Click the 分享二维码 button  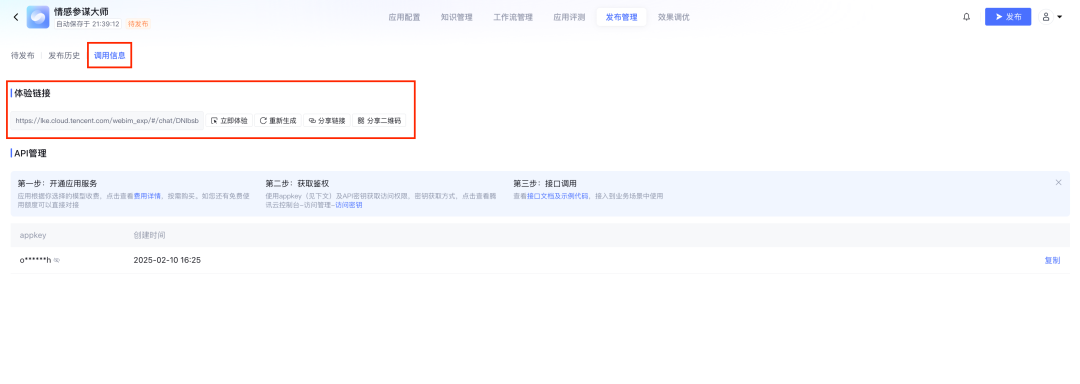(x=380, y=120)
